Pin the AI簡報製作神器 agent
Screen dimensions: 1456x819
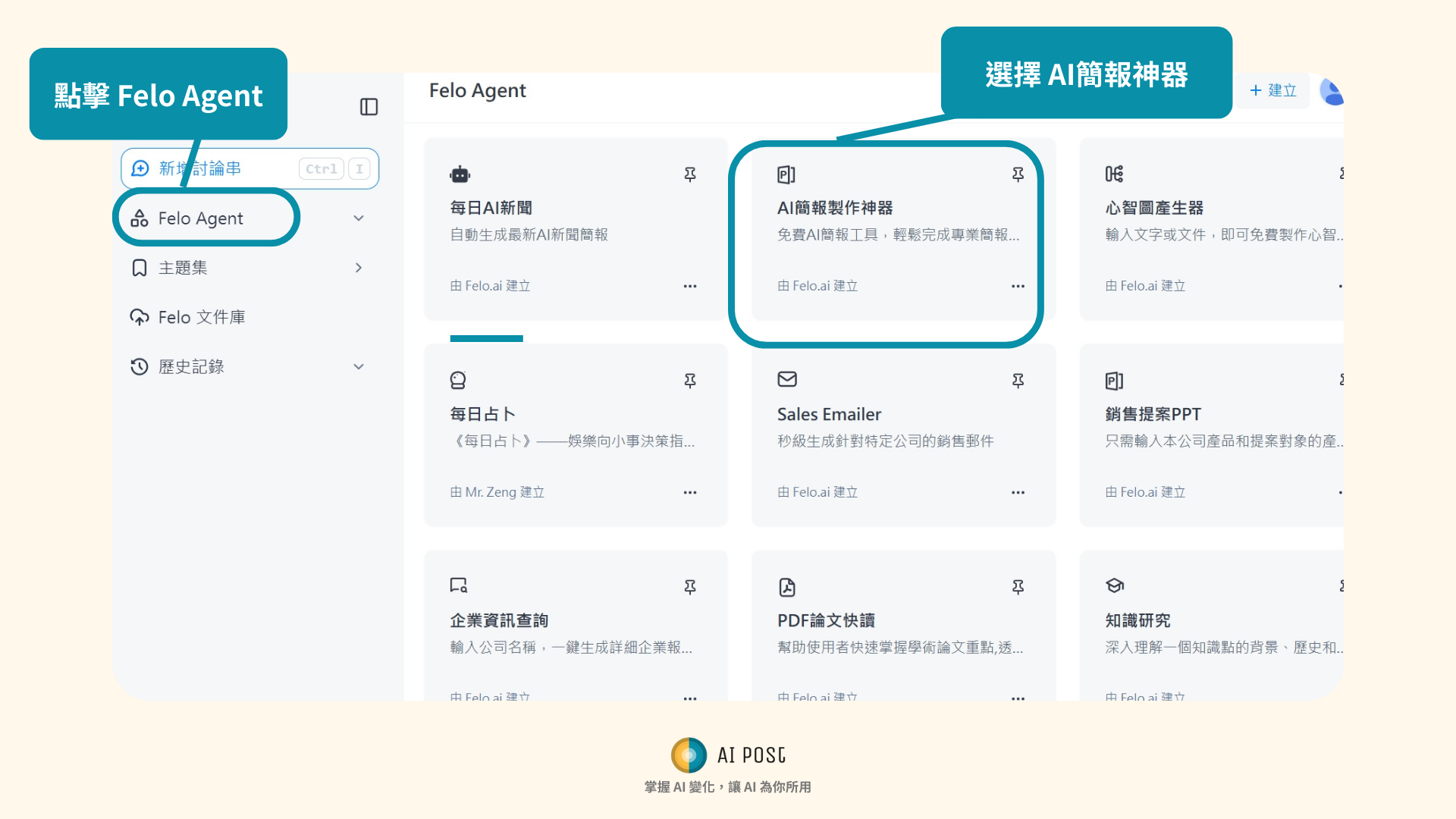coord(1018,175)
